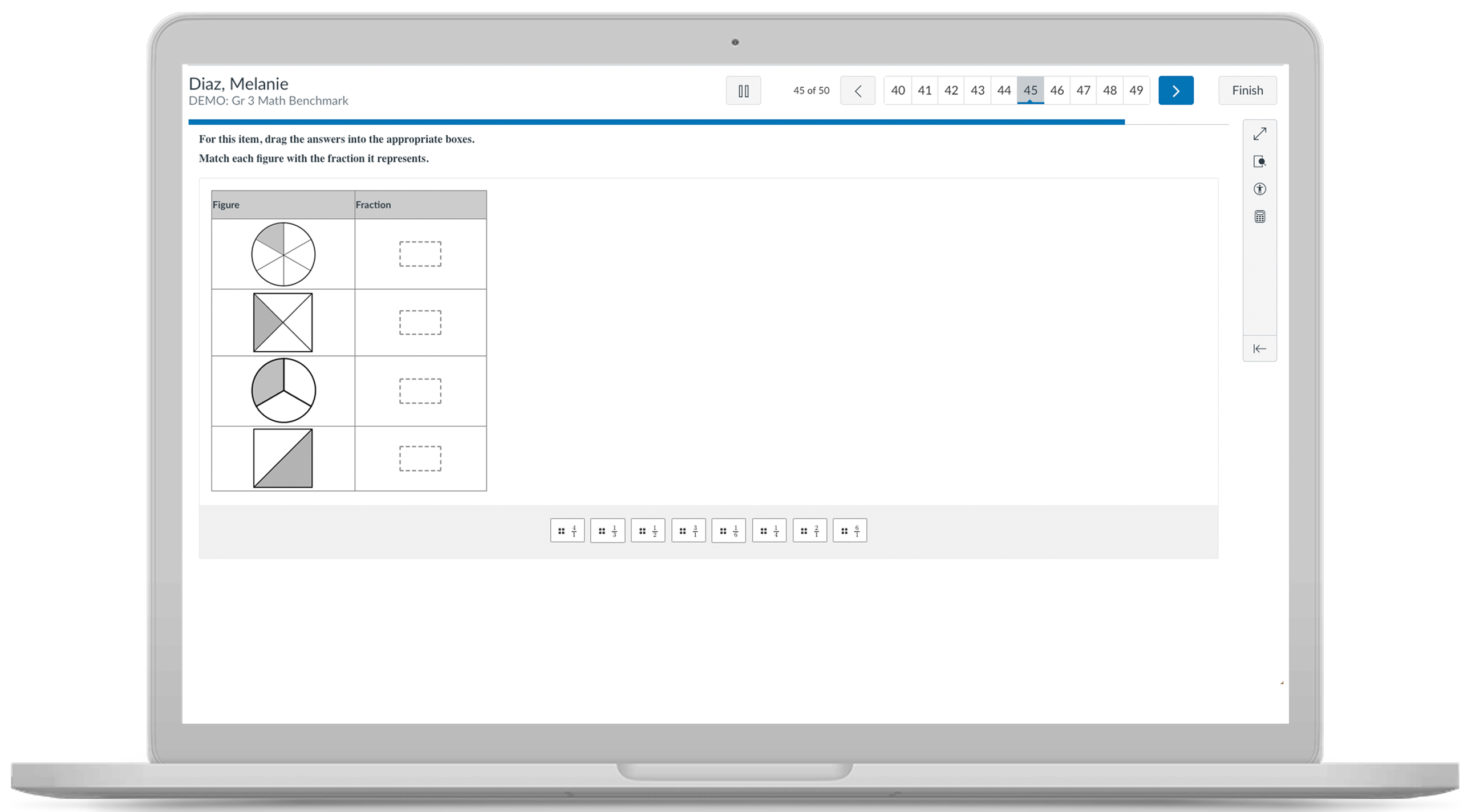Pause the assessment
Image resolution: width=1468 pixels, height=812 pixels.
[x=743, y=90]
